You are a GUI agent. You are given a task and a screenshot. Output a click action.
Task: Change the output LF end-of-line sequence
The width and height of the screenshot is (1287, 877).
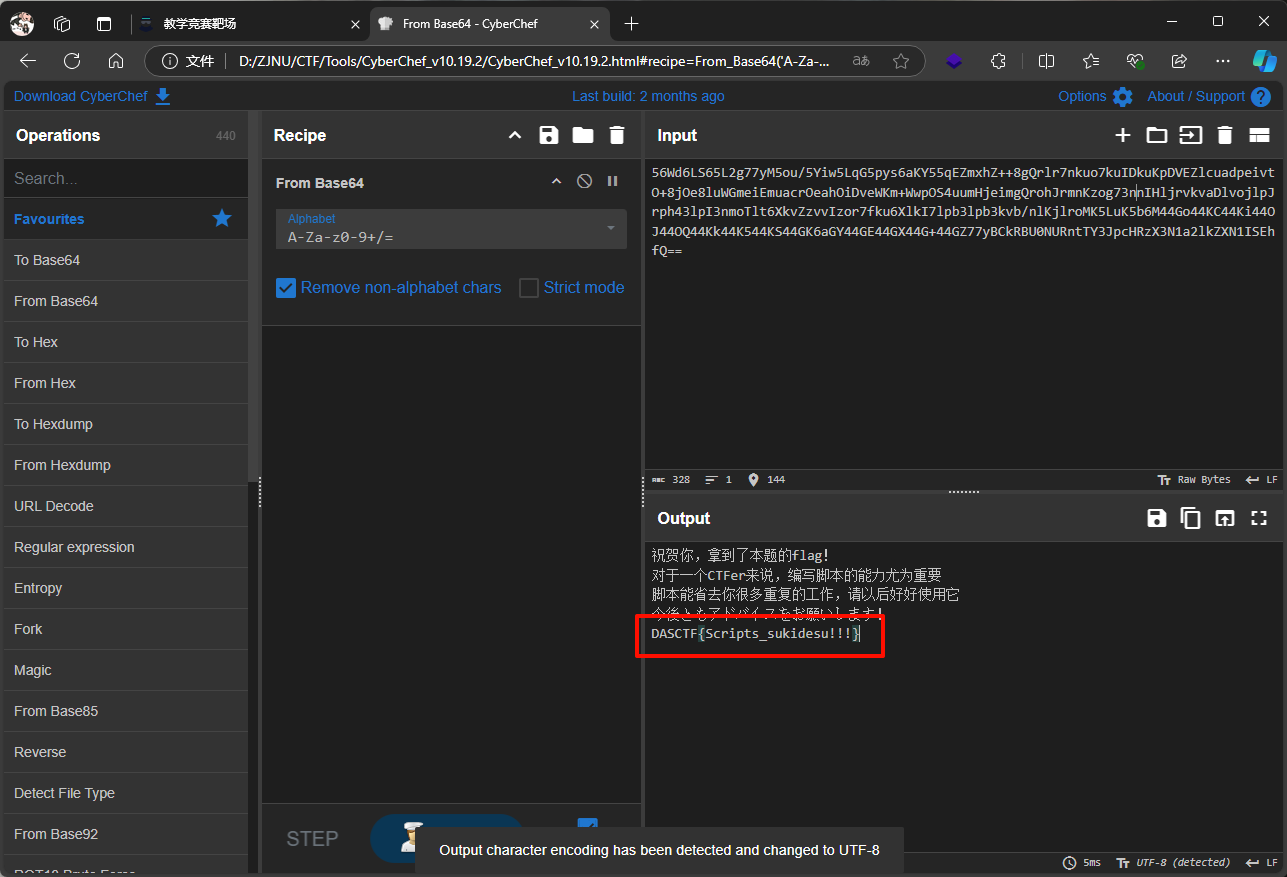click(1262, 863)
